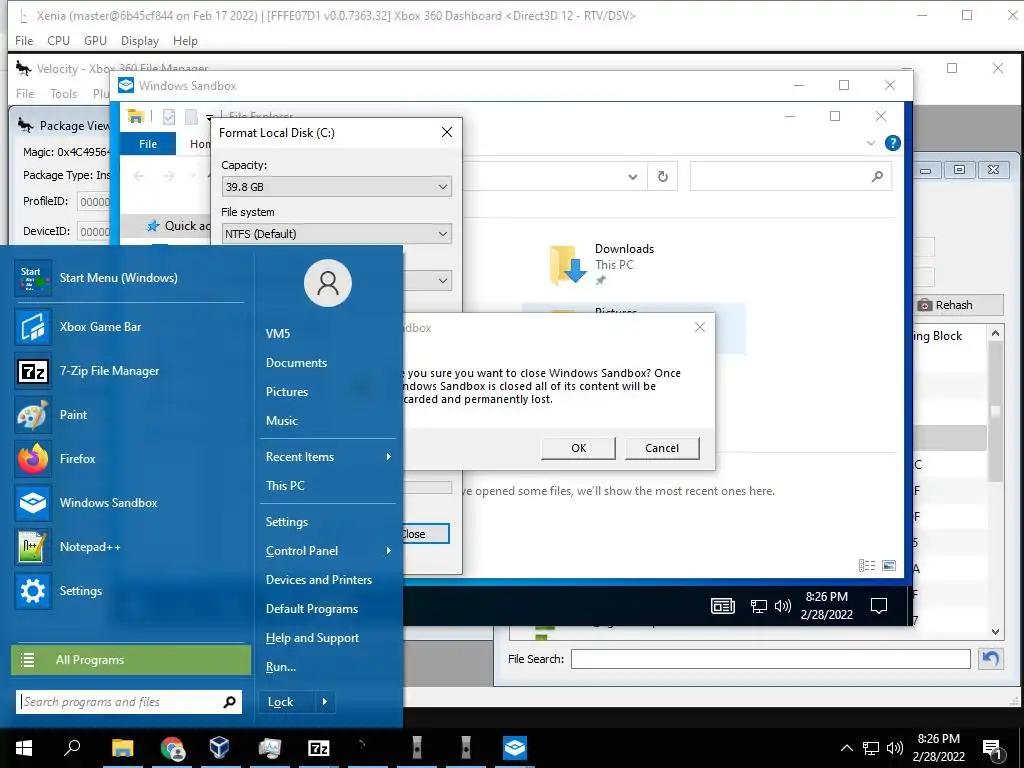Open Settings in start menu right column
Image resolution: width=1024 pixels, height=768 pixels.
(287, 521)
